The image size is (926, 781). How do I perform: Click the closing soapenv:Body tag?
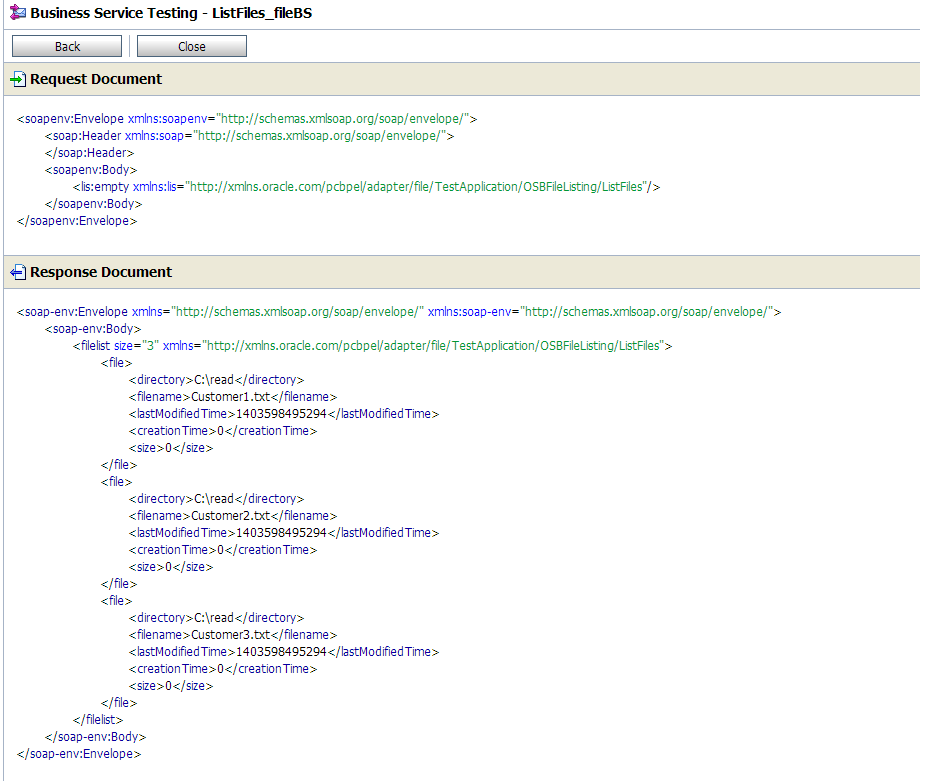click(x=93, y=204)
